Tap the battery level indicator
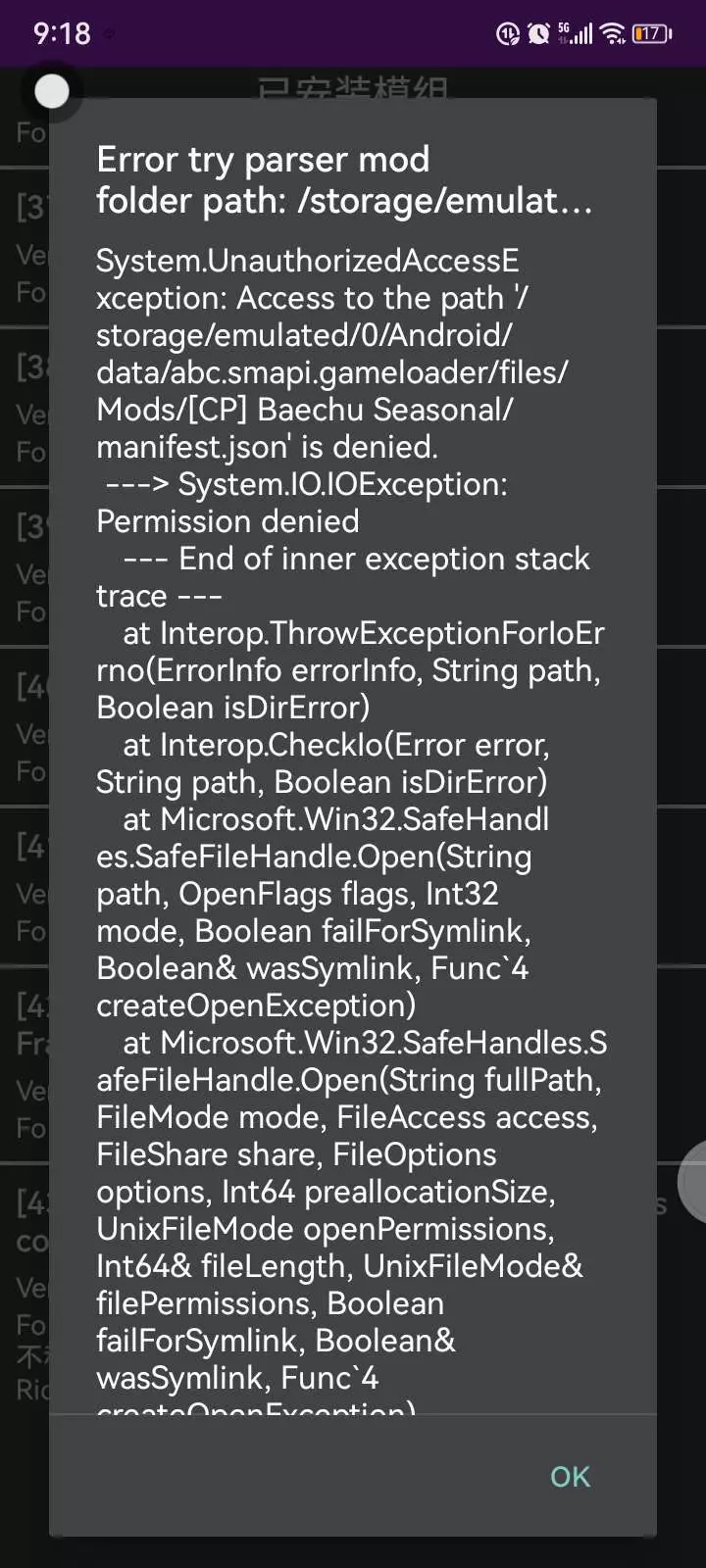Screen dimensions: 706x1568 [651, 34]
